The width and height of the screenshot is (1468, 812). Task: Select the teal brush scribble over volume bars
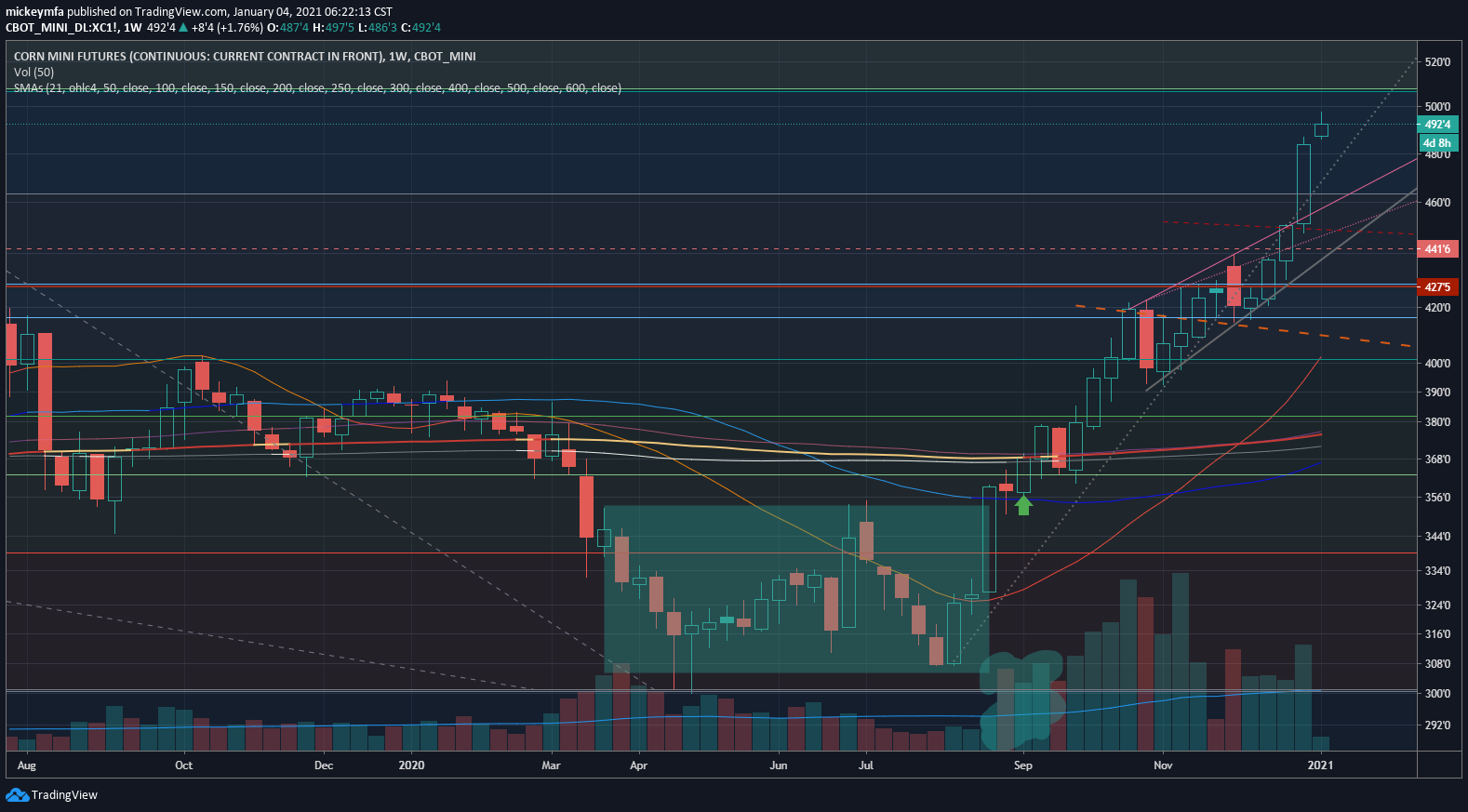coord(1021,699)
